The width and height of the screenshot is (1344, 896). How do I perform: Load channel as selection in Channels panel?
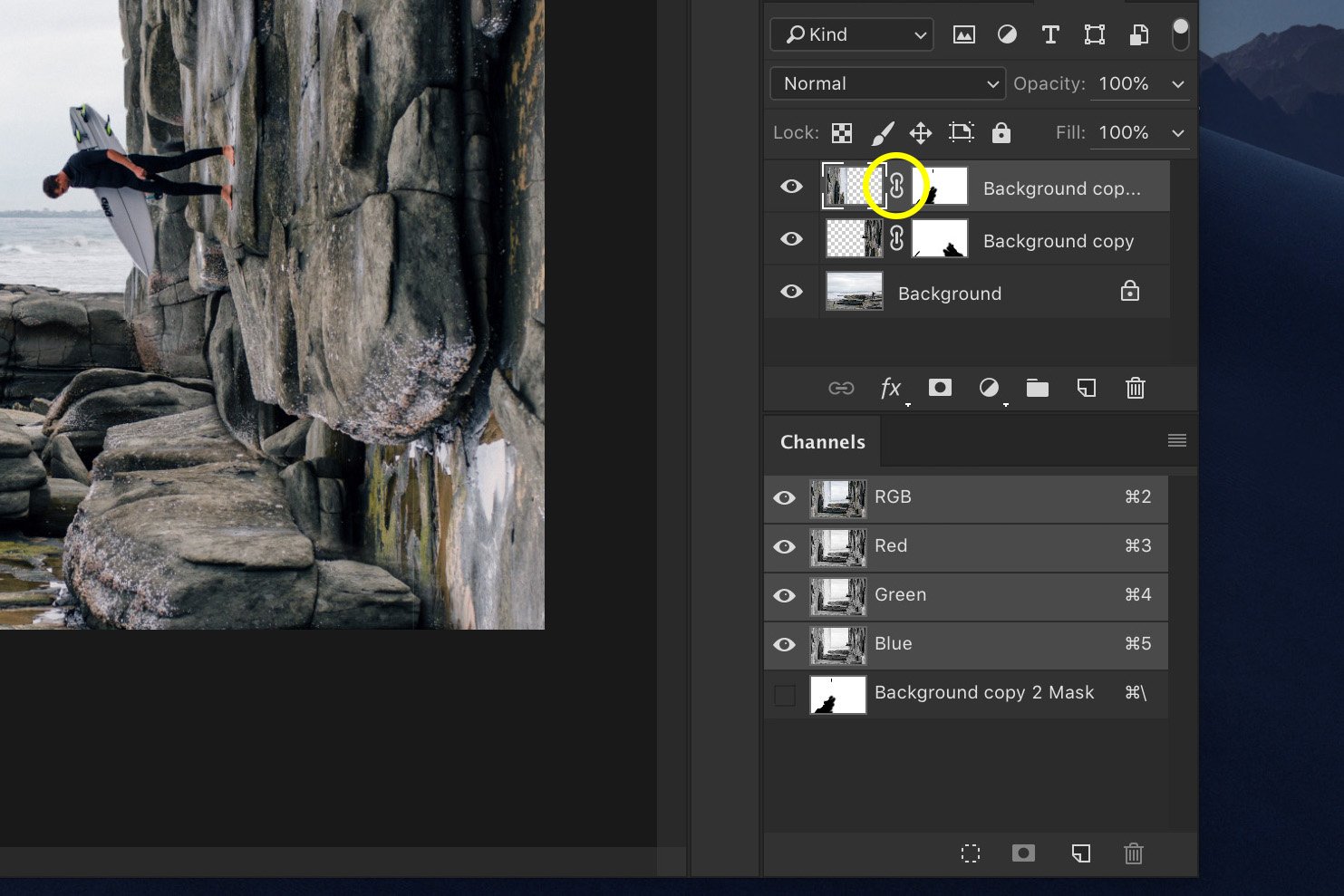[971, 853]
